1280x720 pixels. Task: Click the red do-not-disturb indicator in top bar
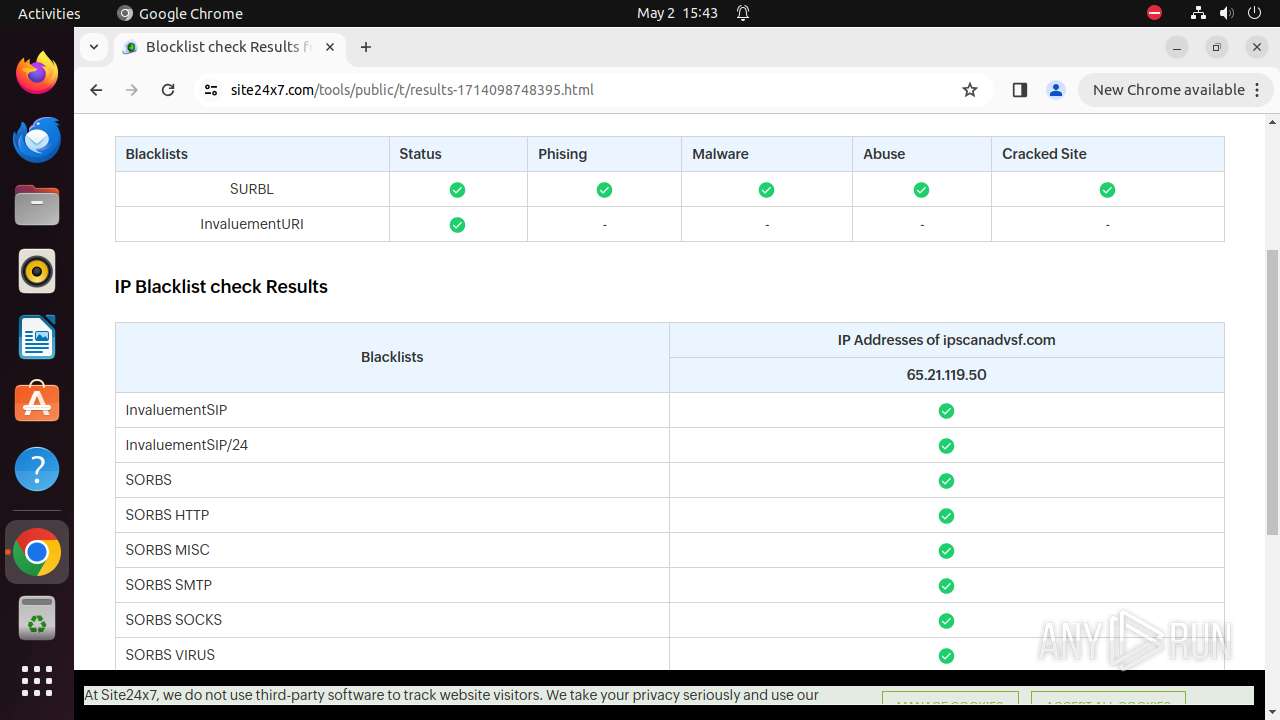1155,13
